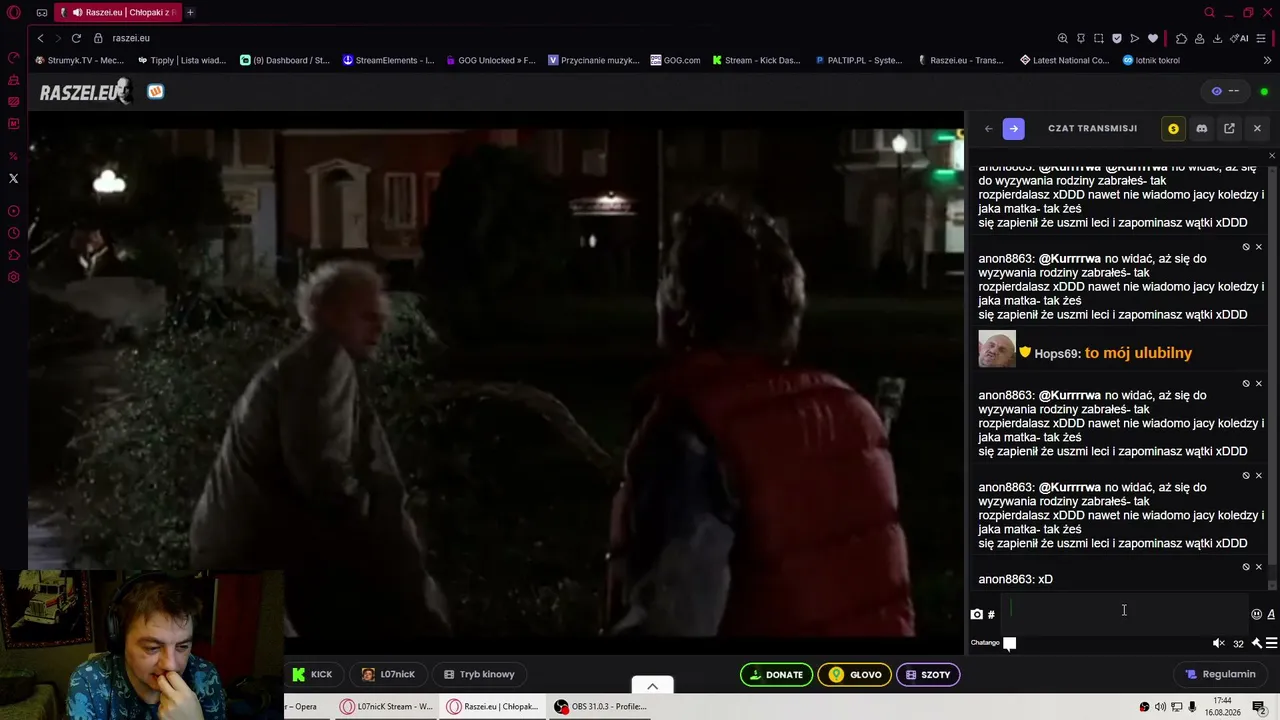Switch to the Raszei.eu browser tab
Screen dimensions: 1280x720
click(x=118, y=13)
